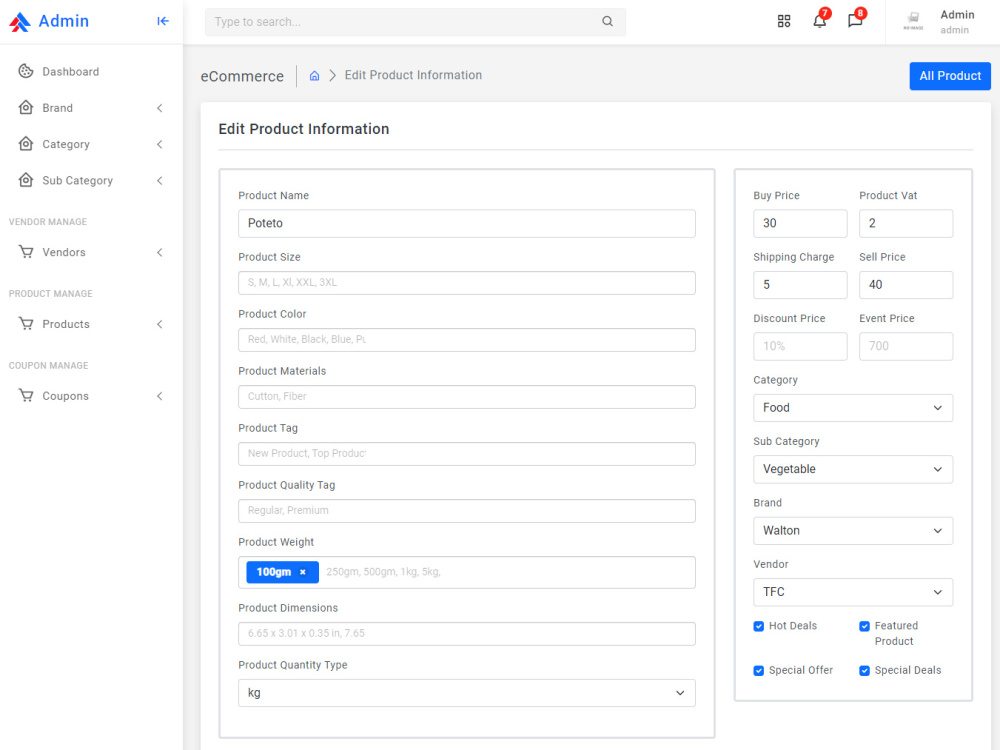Uncheck the Special Deals checkbox

[x=864, y=670]
